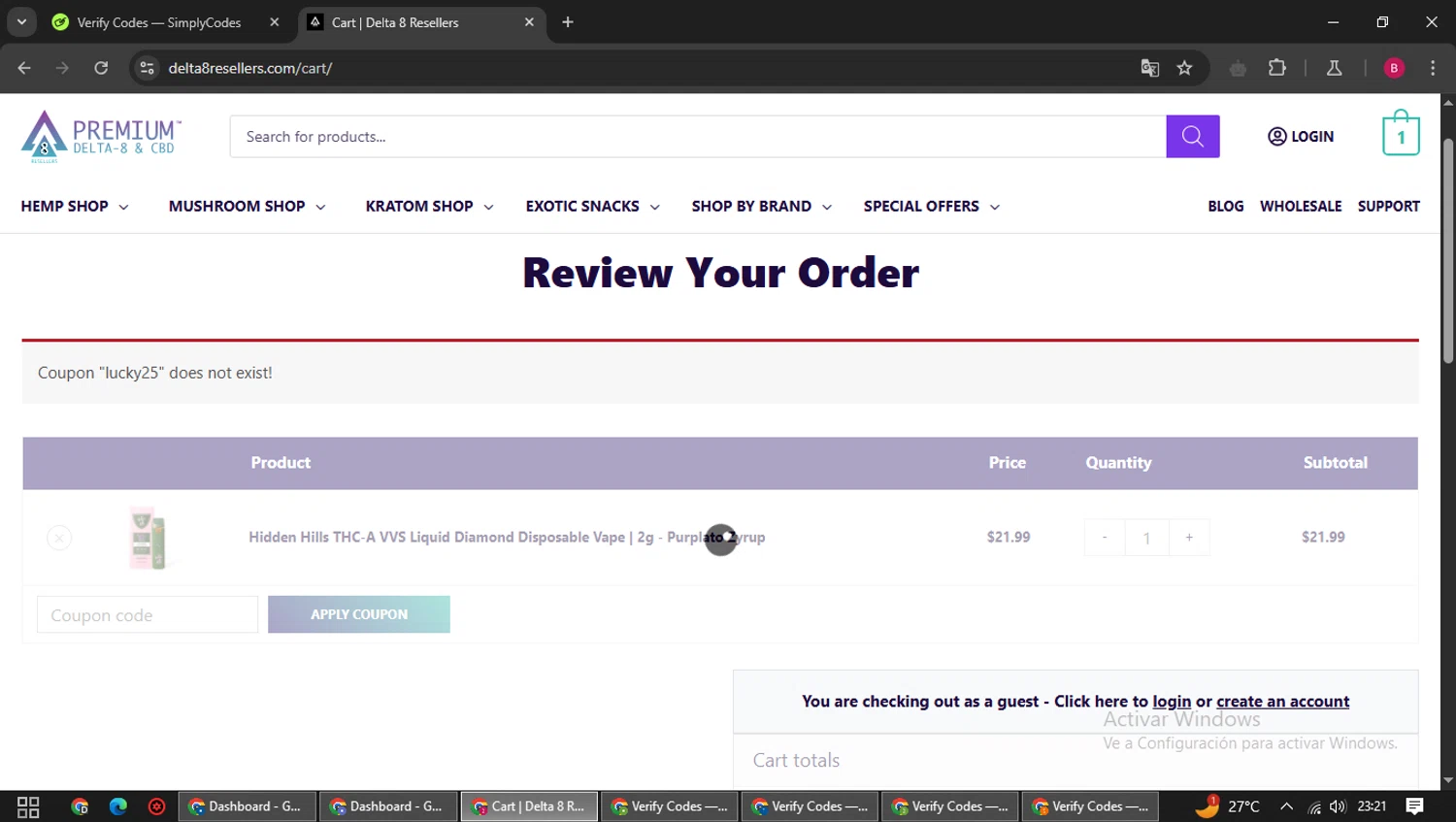Expand the Shop By Brand menu

[761, 207]
